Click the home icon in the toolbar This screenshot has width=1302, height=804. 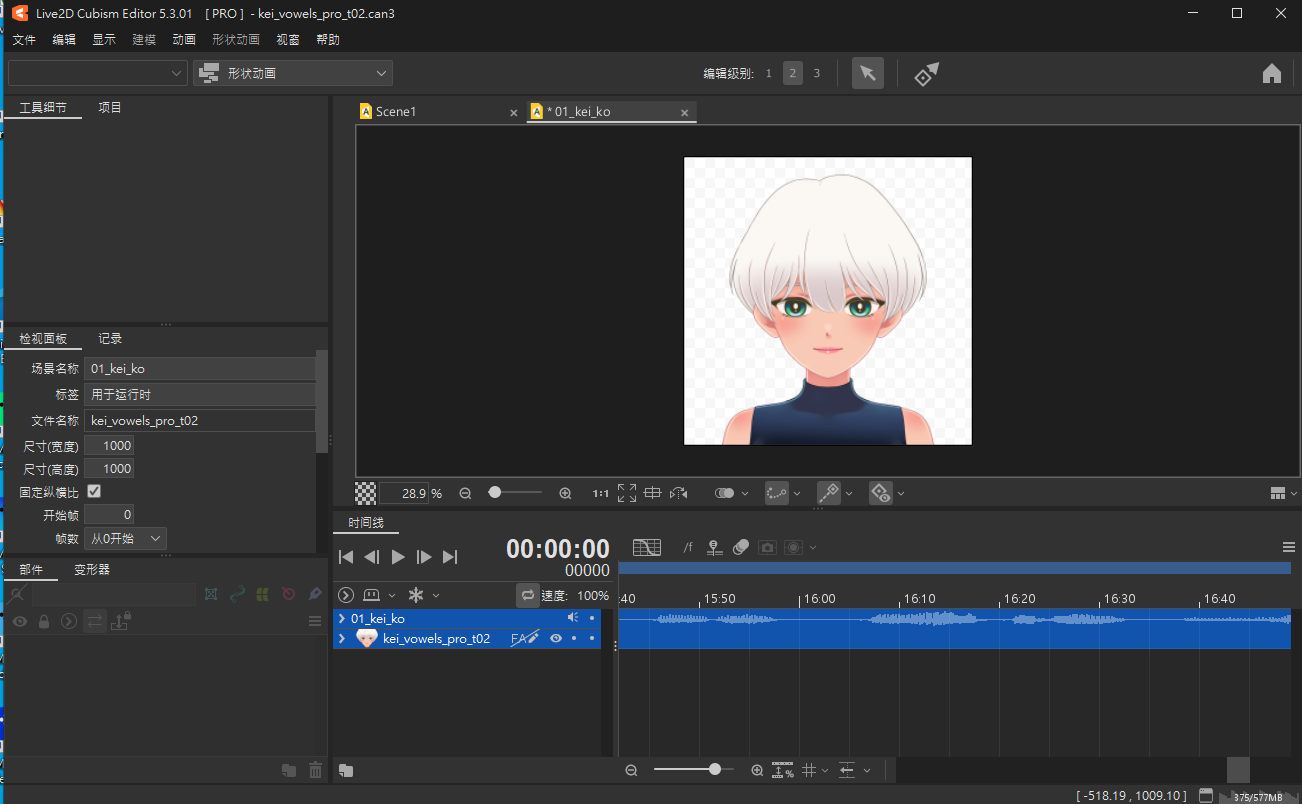tap(1272, 73)
